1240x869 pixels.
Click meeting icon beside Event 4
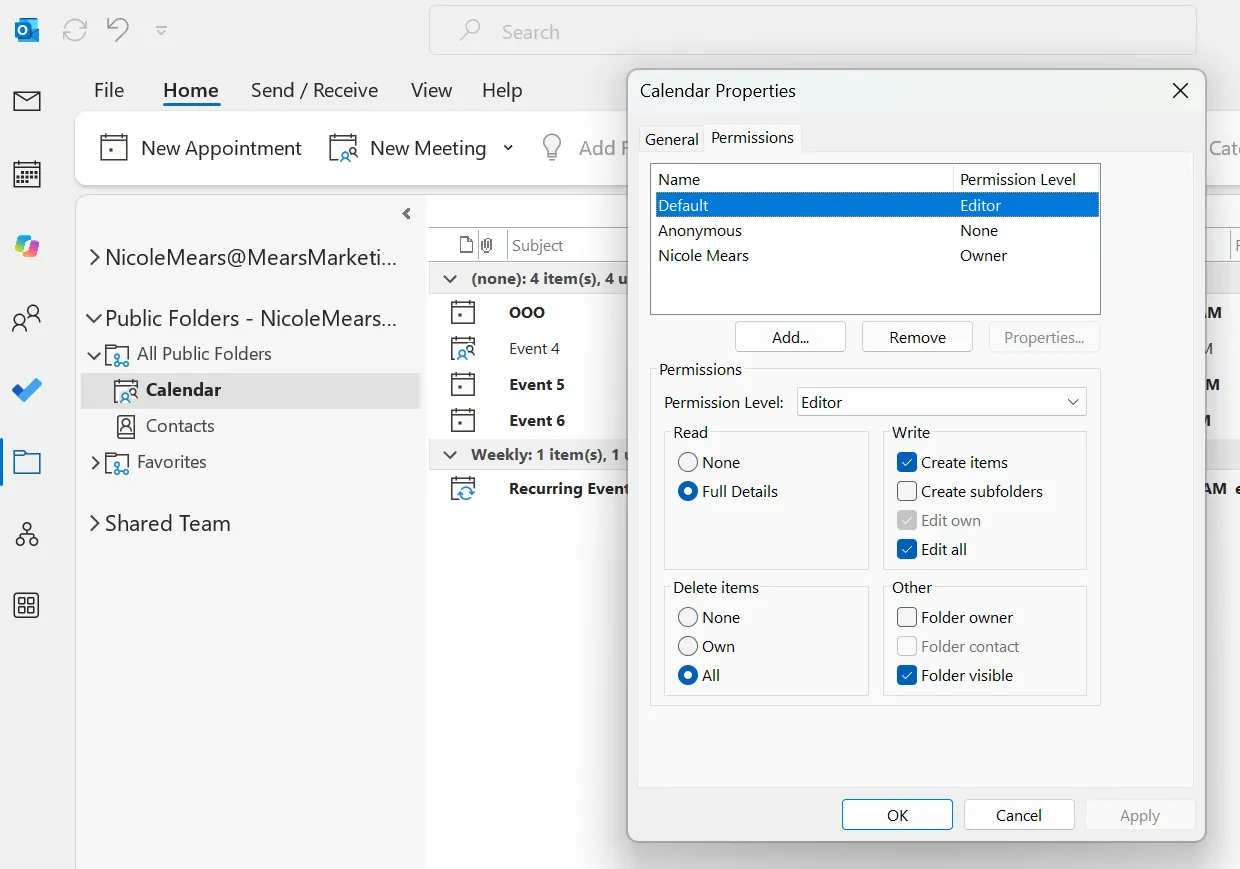[463, 348]
